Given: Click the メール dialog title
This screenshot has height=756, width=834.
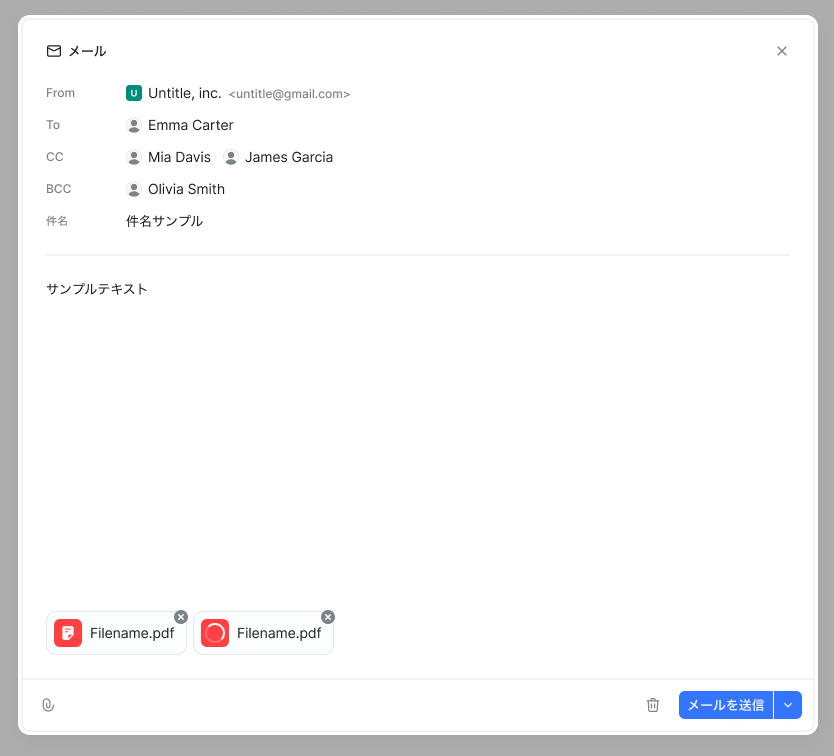Looking at the screenshot, I should (x=87, y=51).
